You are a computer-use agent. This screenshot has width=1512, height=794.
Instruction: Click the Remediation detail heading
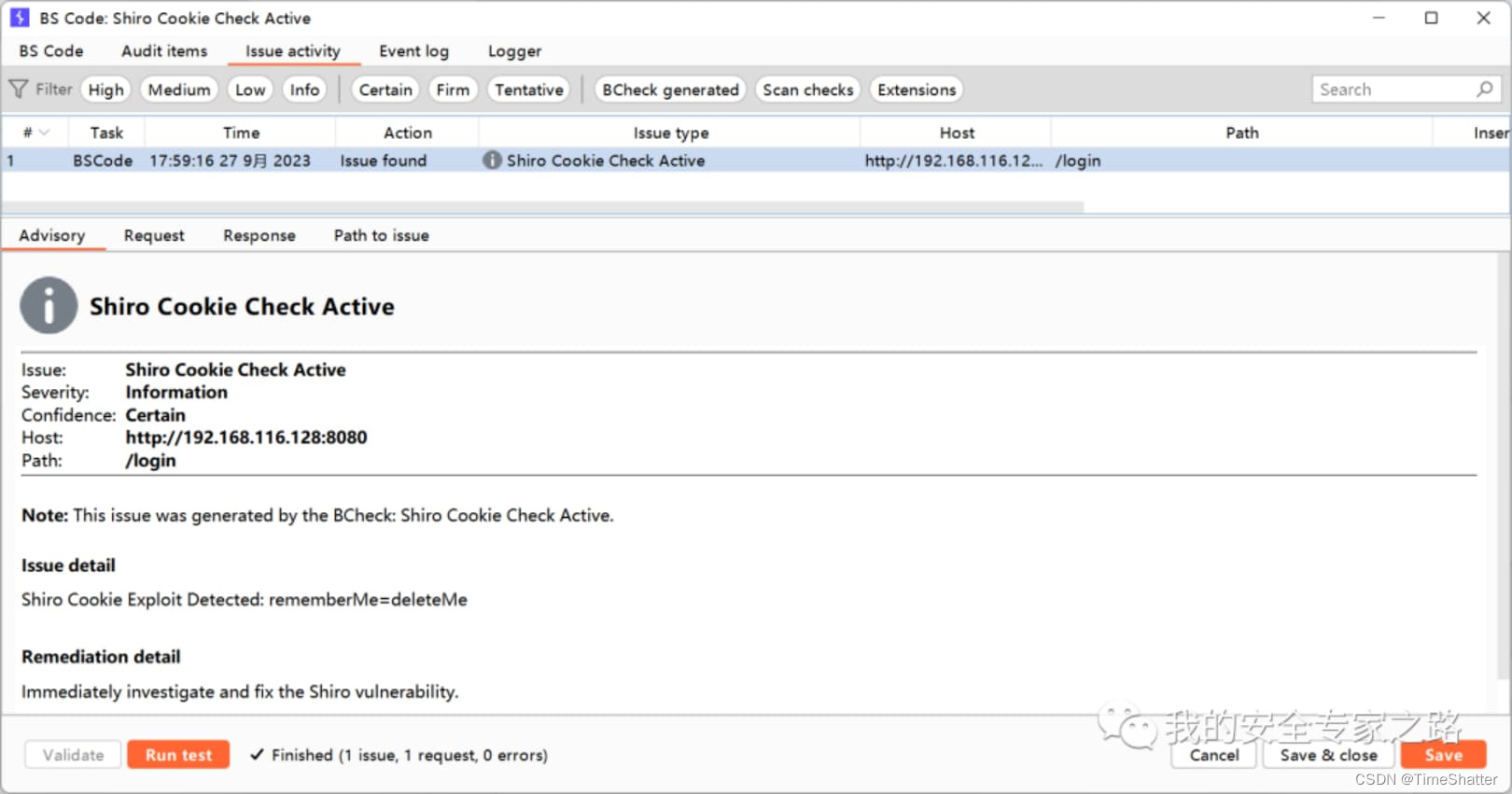pos(101,657)
